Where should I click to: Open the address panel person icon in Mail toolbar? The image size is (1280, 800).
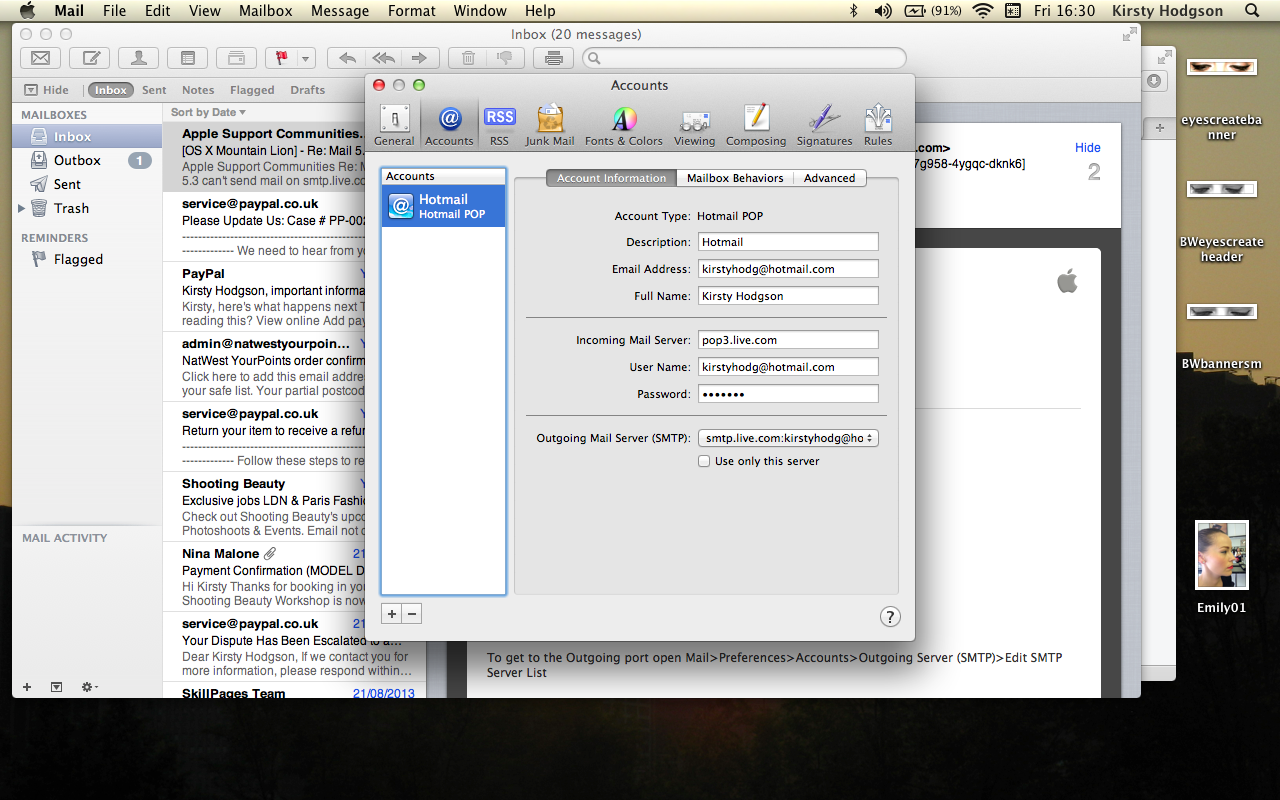pyautogui.click(x=138, y=58)
